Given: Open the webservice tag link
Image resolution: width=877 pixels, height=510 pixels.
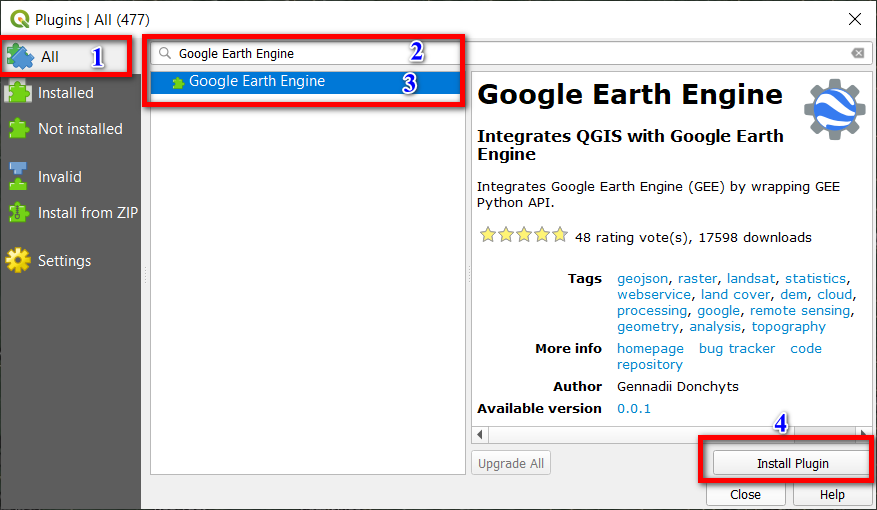Looking at the screenshot, I should tap(654, 295).
